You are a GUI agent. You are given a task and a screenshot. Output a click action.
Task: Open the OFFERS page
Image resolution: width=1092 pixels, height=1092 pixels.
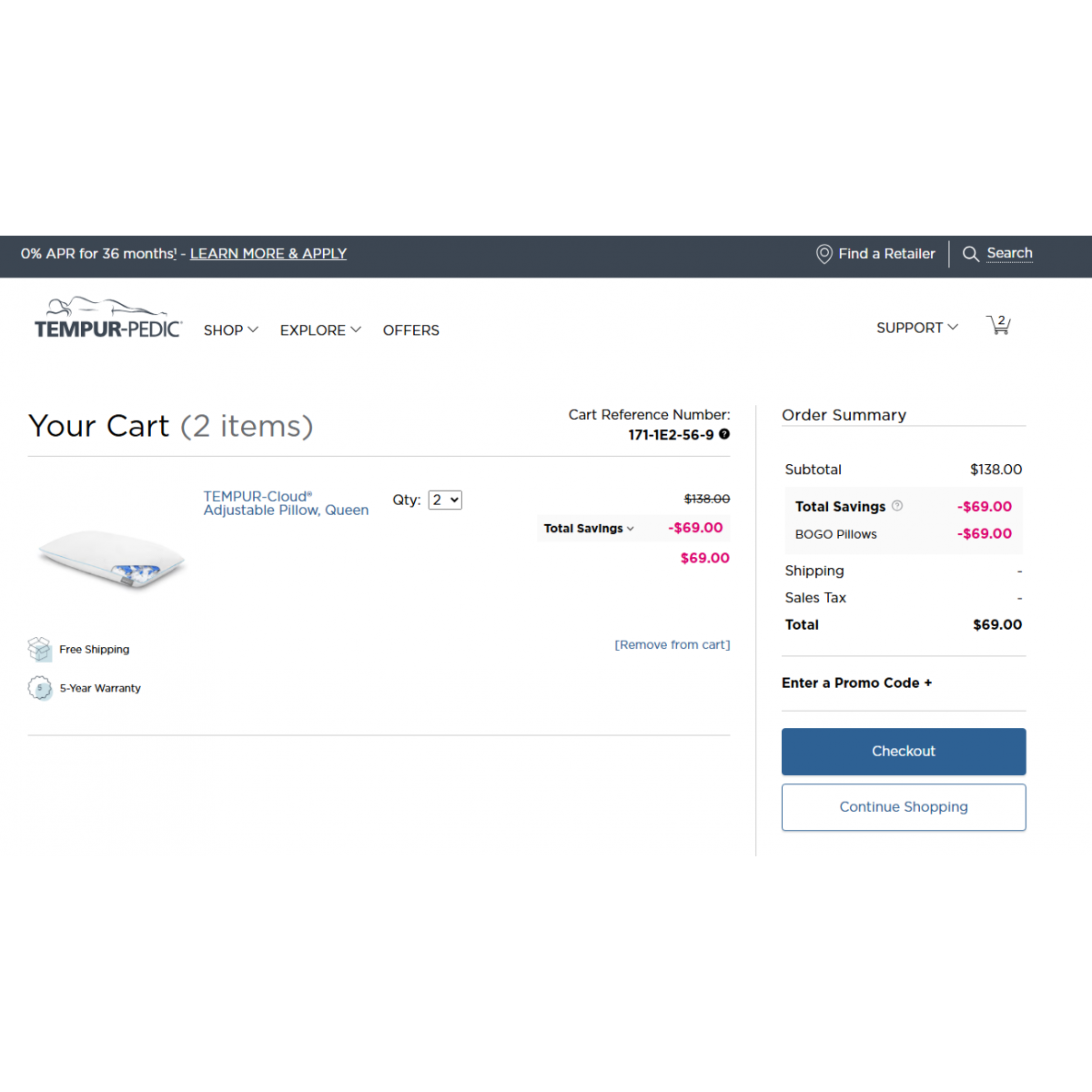coord(410,330)
